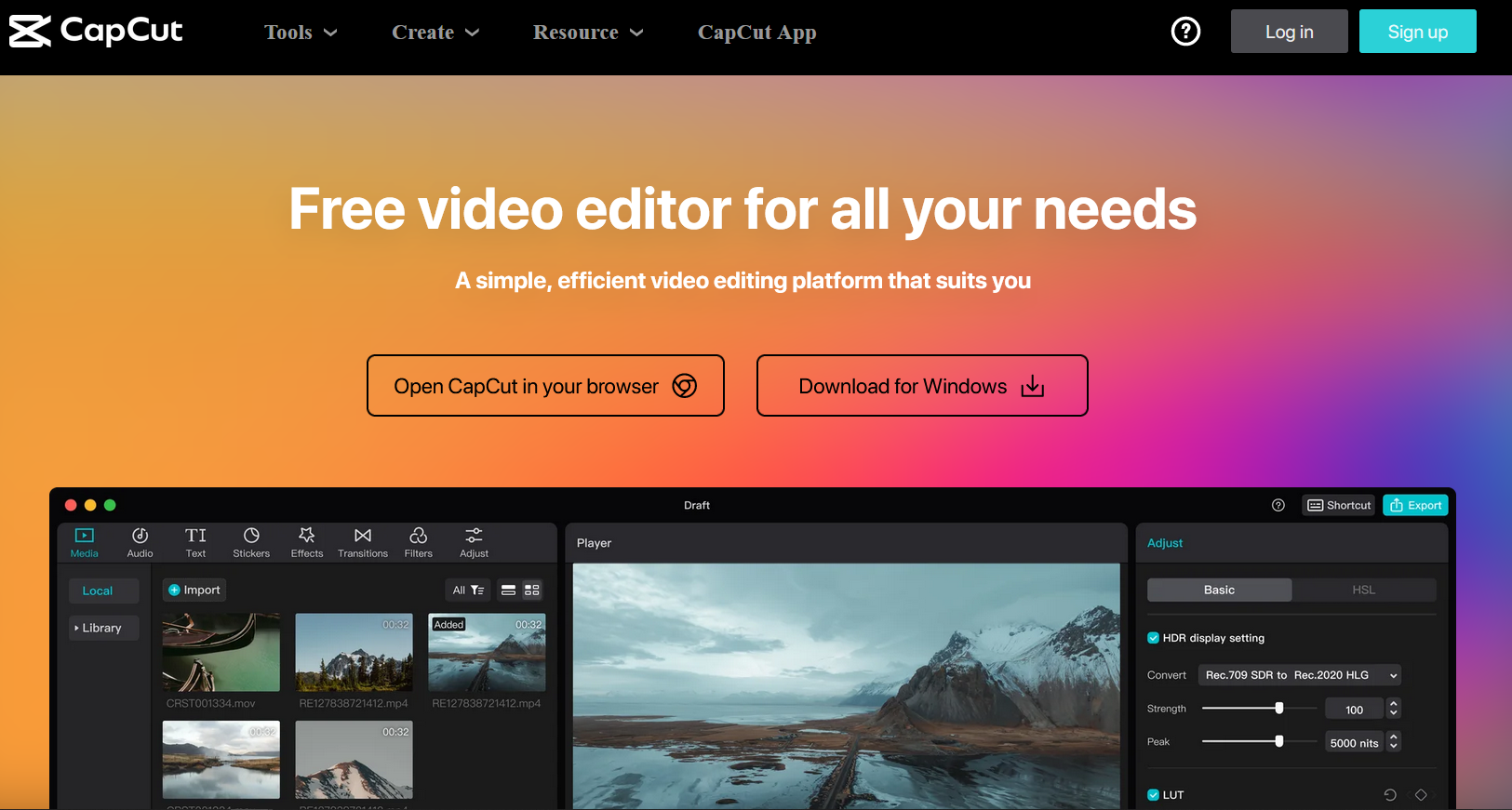Screen dimensions: 1512x810
Task: Click the Sign up button
Action: coord(1418,32)
